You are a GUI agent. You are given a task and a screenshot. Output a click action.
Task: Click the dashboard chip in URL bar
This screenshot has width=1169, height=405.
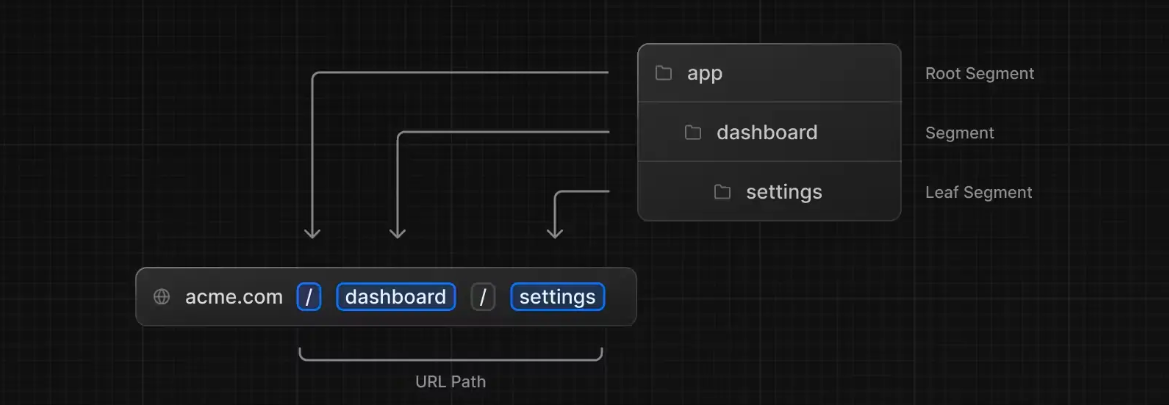(x=396, y=297)
